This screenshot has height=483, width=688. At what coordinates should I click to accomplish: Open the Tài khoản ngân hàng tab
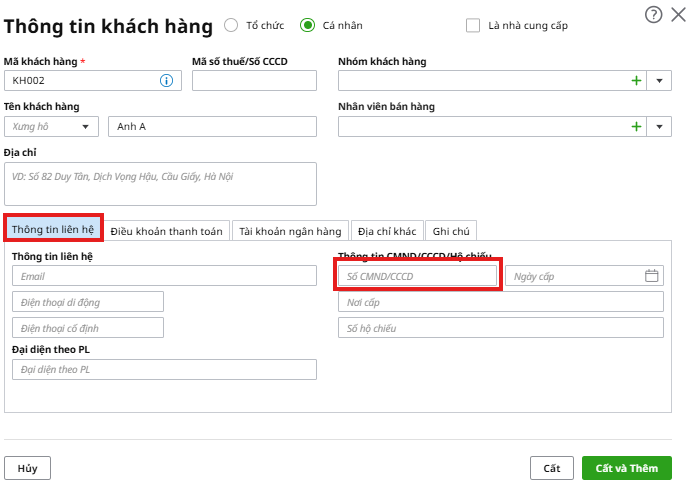[290, 230]
